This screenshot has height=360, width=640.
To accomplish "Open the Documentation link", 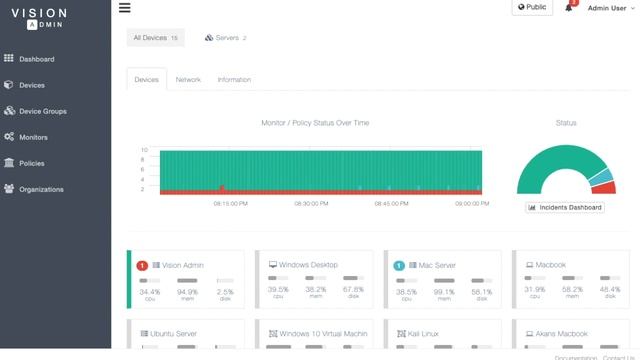I will click(x=576, y=358).
